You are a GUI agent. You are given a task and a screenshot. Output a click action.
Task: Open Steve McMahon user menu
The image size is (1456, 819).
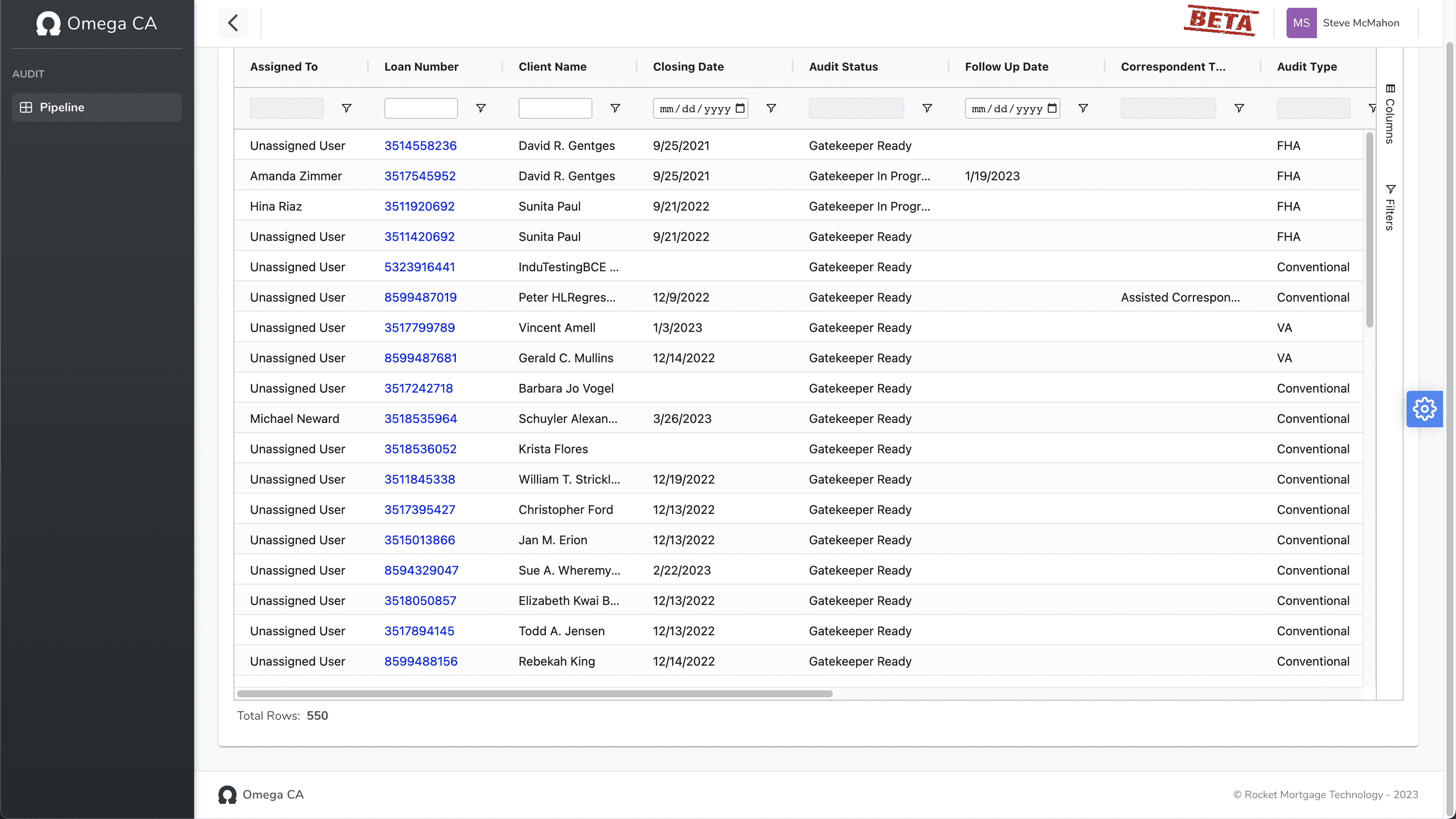click(x=1361, y=23)
